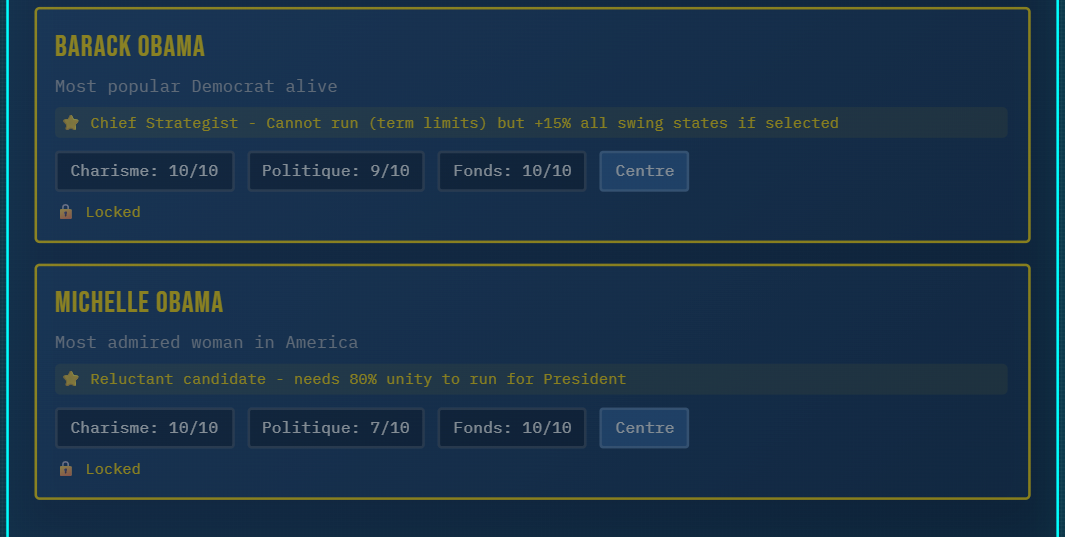Click the "Reluctant candidate" ability description
1065x537 pixels.
[x=358, y=379]
